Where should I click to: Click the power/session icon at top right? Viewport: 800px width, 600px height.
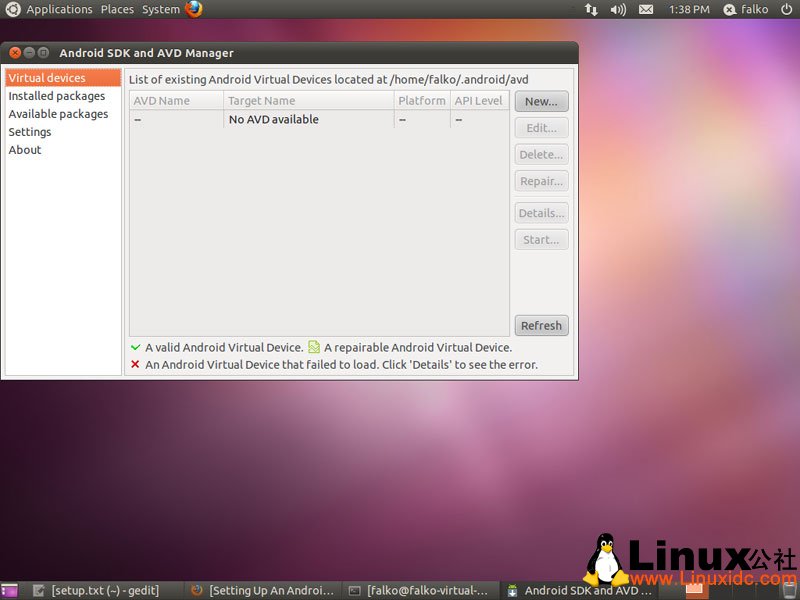point(786,9)
